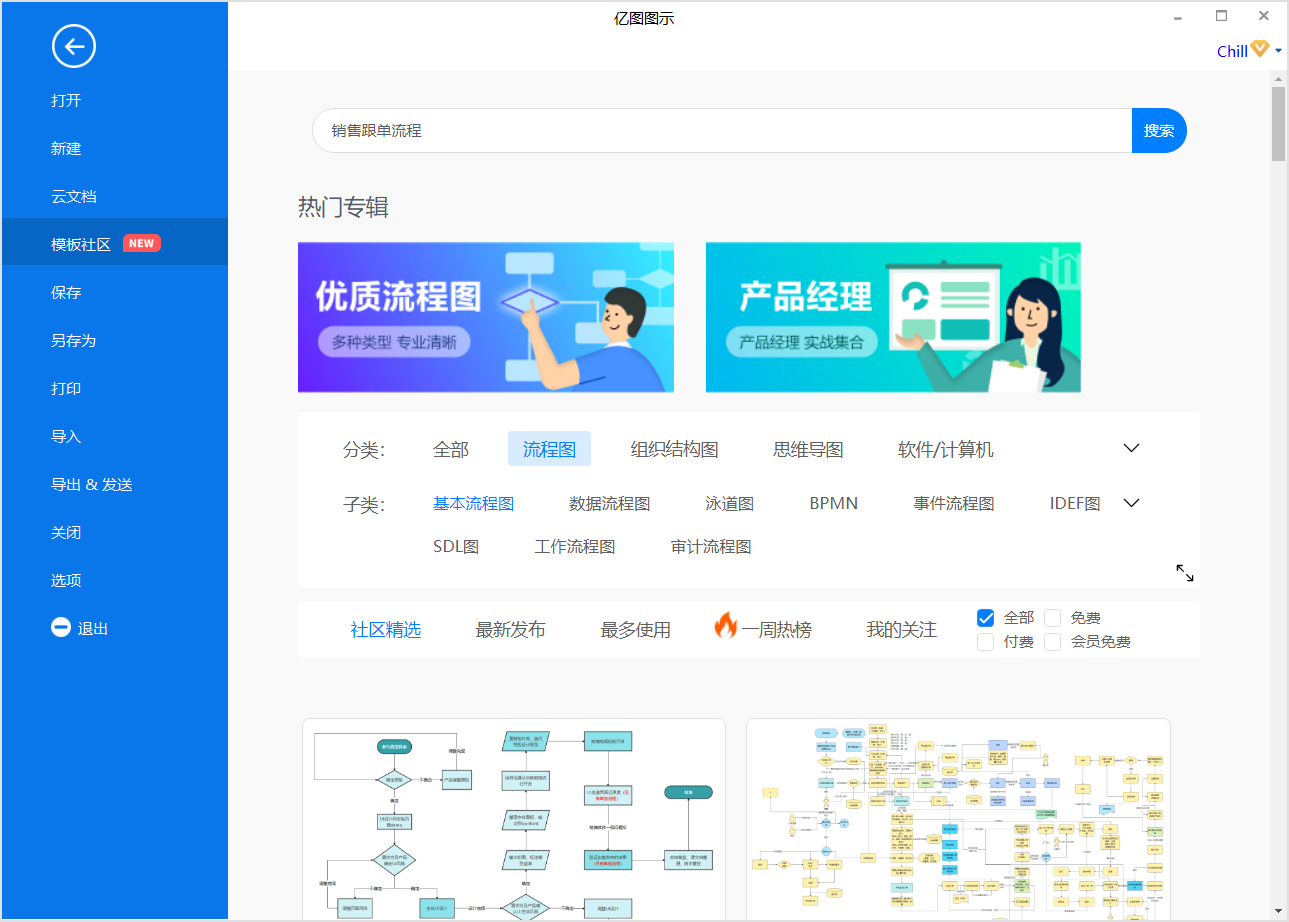Check the 全部 filter checkbox
Screen dimensions: 1289x922
pyautogui.click(x=986, y=618)
